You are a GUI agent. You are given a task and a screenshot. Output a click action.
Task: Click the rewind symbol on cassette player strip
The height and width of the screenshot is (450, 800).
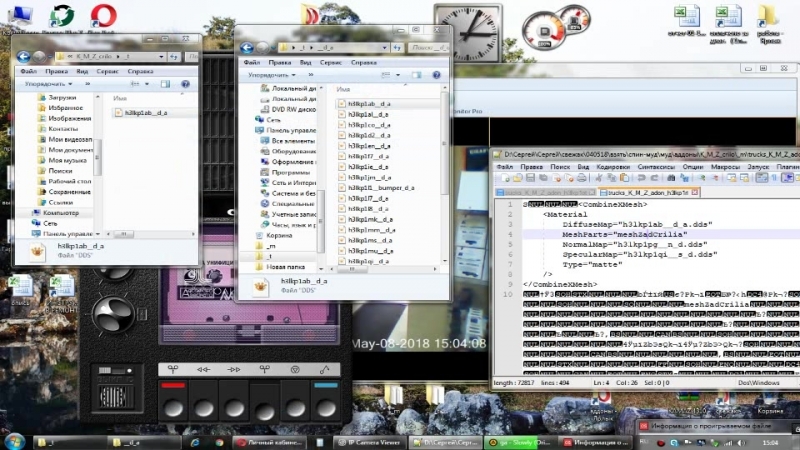point(203,369)
